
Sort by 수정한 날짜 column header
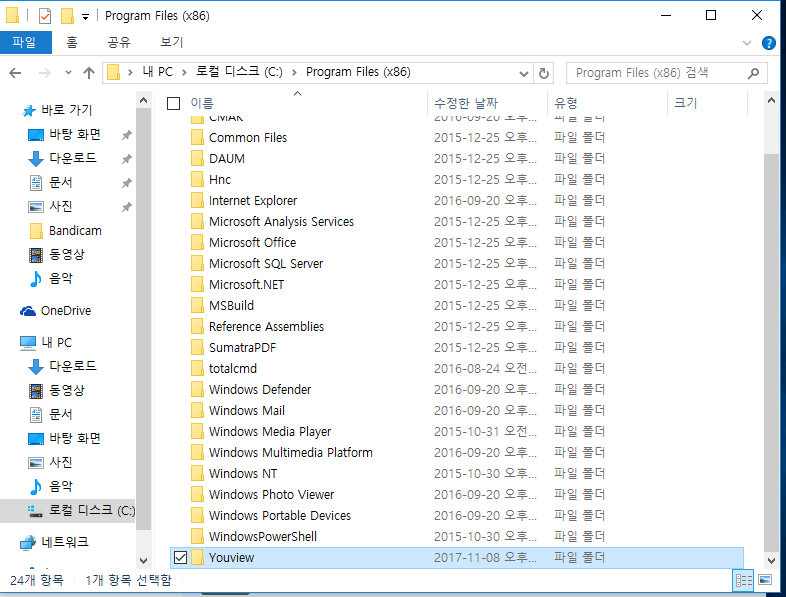[x=466, y=103]
